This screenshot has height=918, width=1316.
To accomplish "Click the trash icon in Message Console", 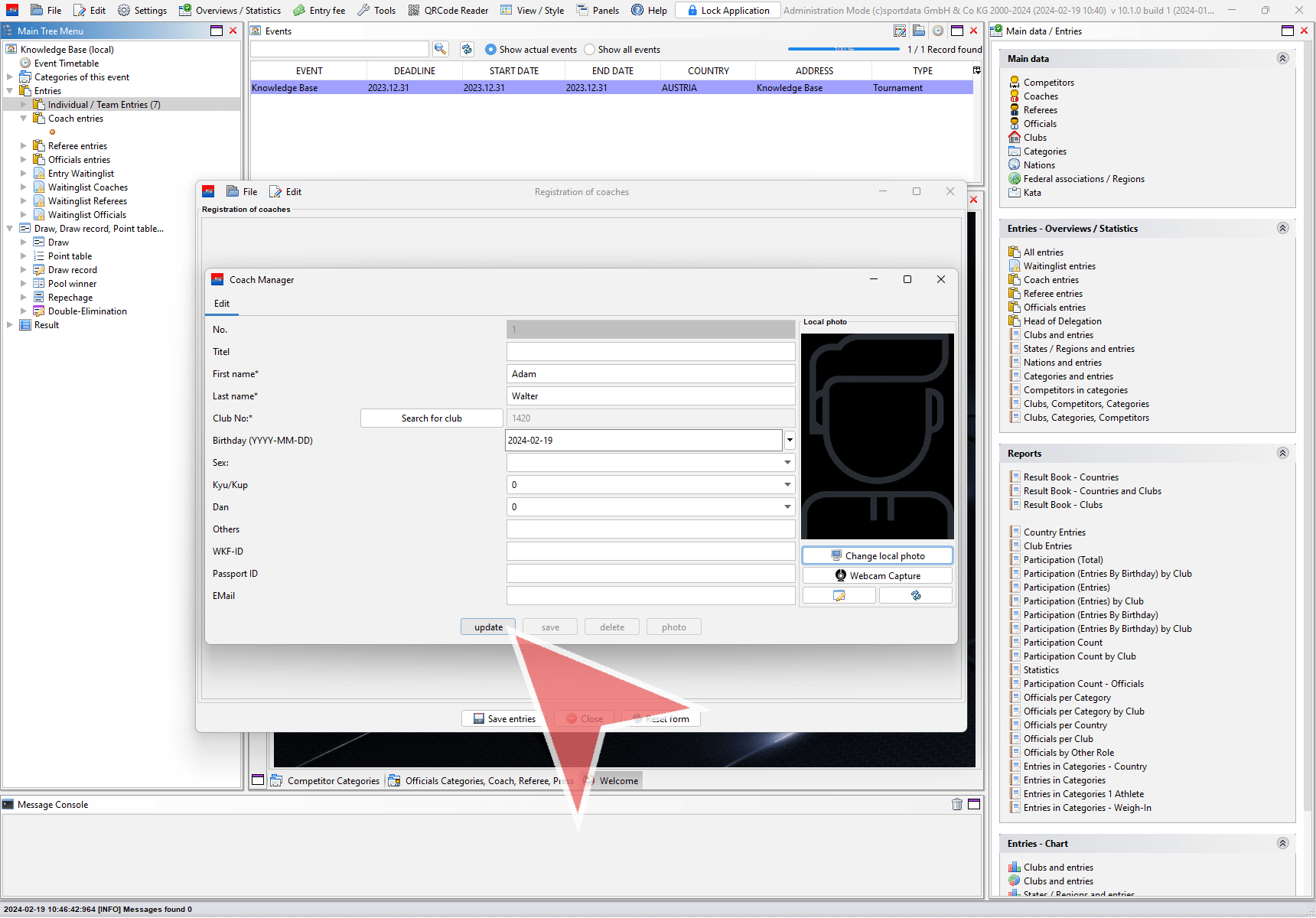I will pyautogui.click(x=956, y=804).
